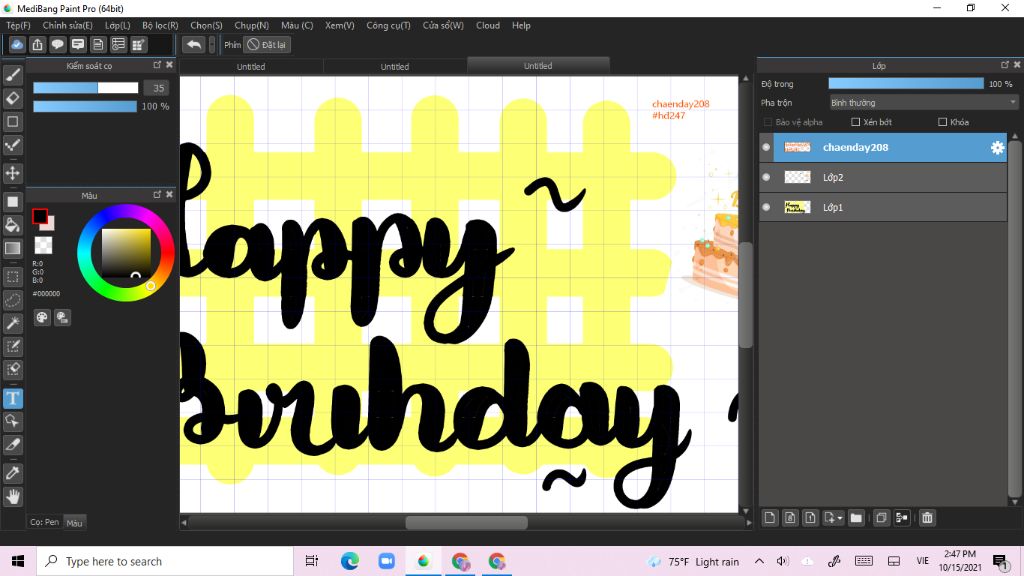The width and height of the screenshot is (1024, 576).
Task: Open the speech bubble chat icon
Action: pos(57,44)
